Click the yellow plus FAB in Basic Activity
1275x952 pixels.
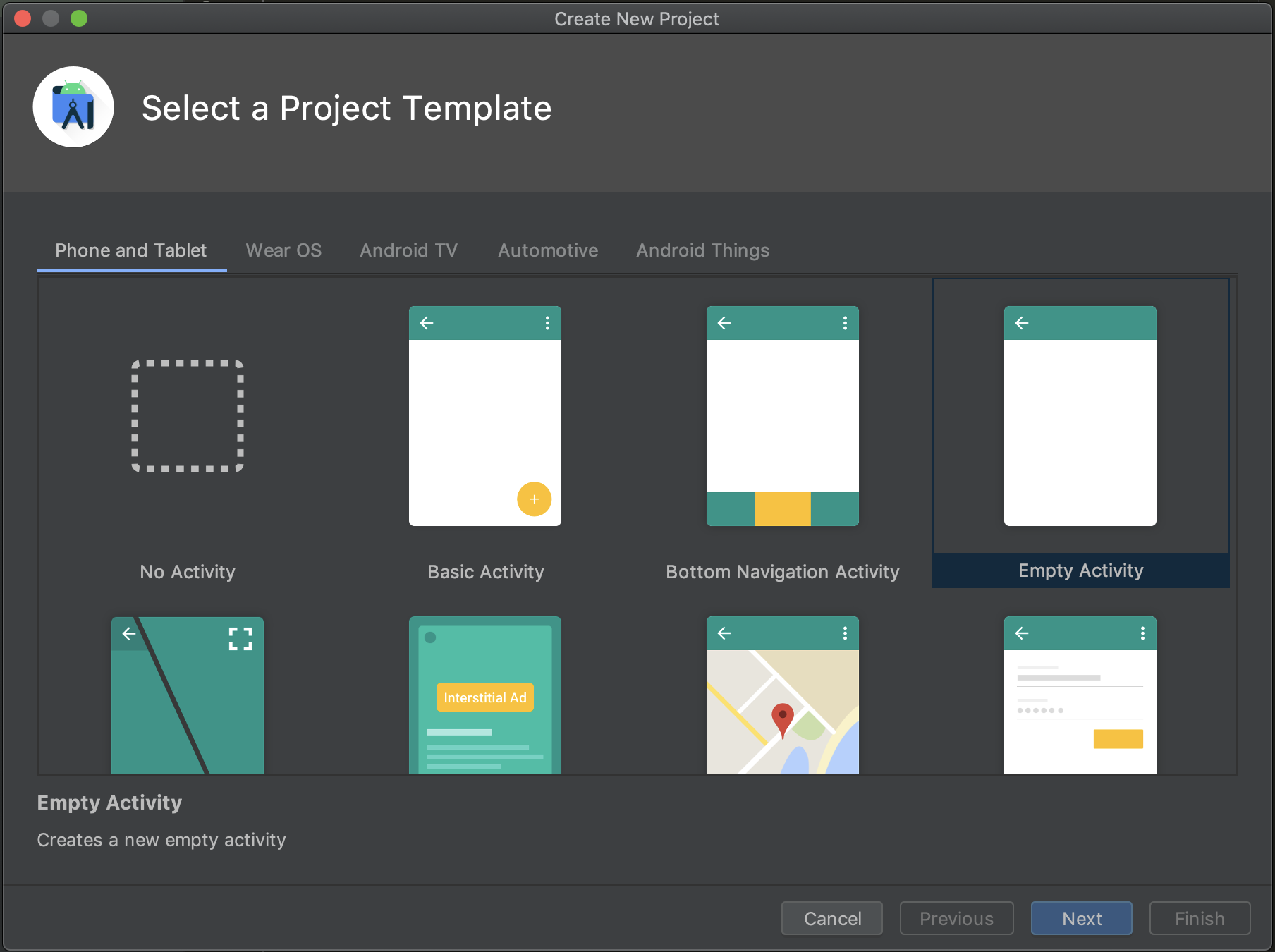tap(534, 499)
